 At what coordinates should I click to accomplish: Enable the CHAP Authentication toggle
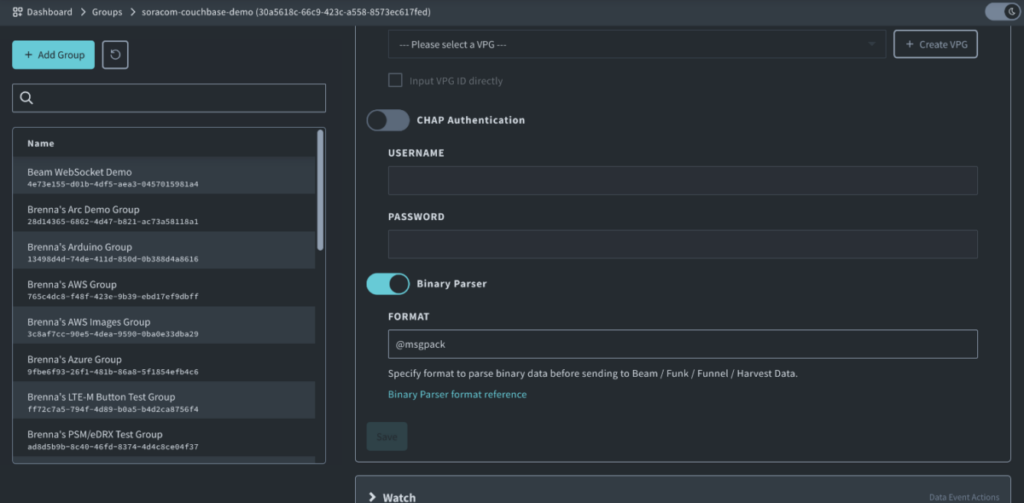pos(388,120)
